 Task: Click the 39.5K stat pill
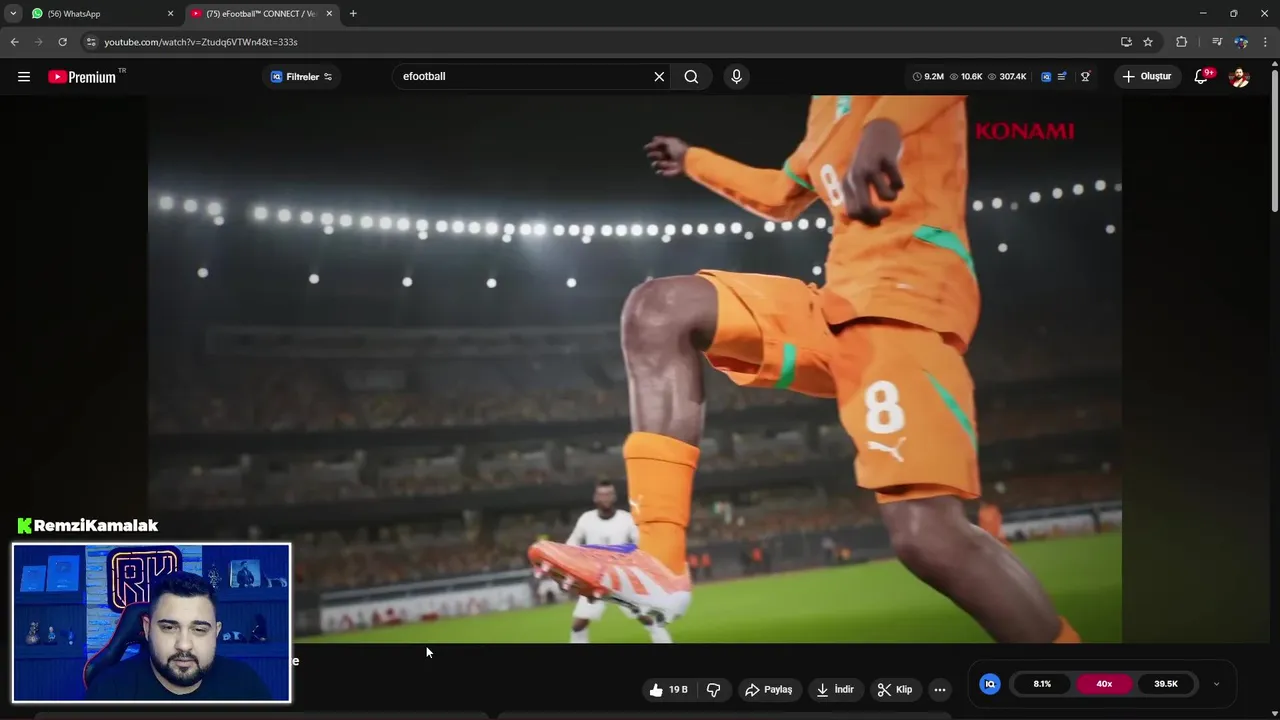click(1166, 684)
